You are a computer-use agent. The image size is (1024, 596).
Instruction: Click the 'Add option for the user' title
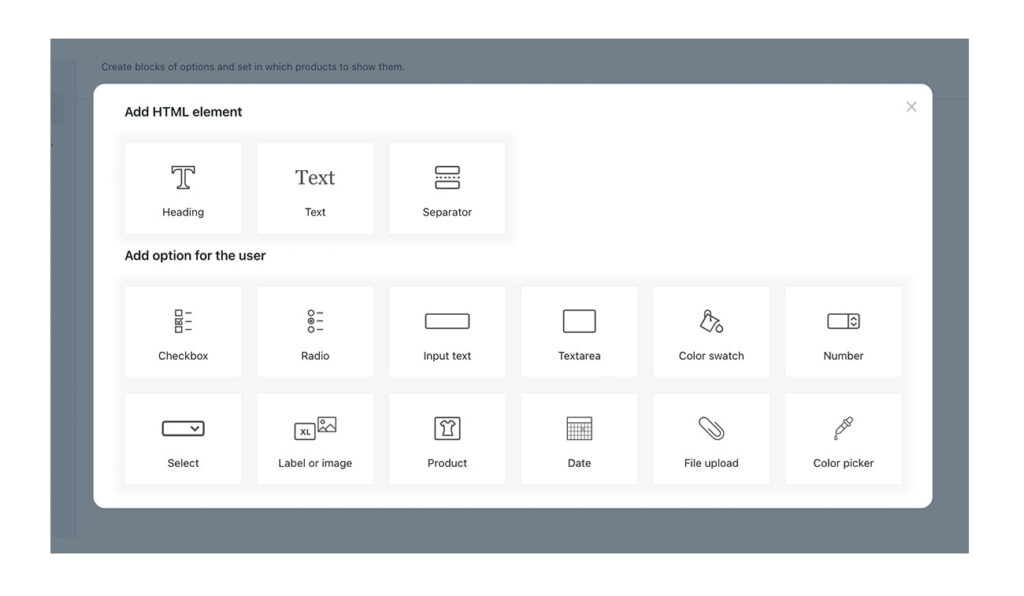[x=195, y=255]
